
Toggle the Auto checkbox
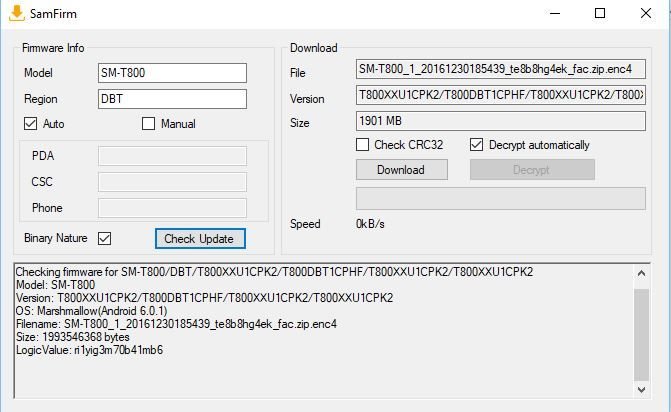tap(30, 124)
